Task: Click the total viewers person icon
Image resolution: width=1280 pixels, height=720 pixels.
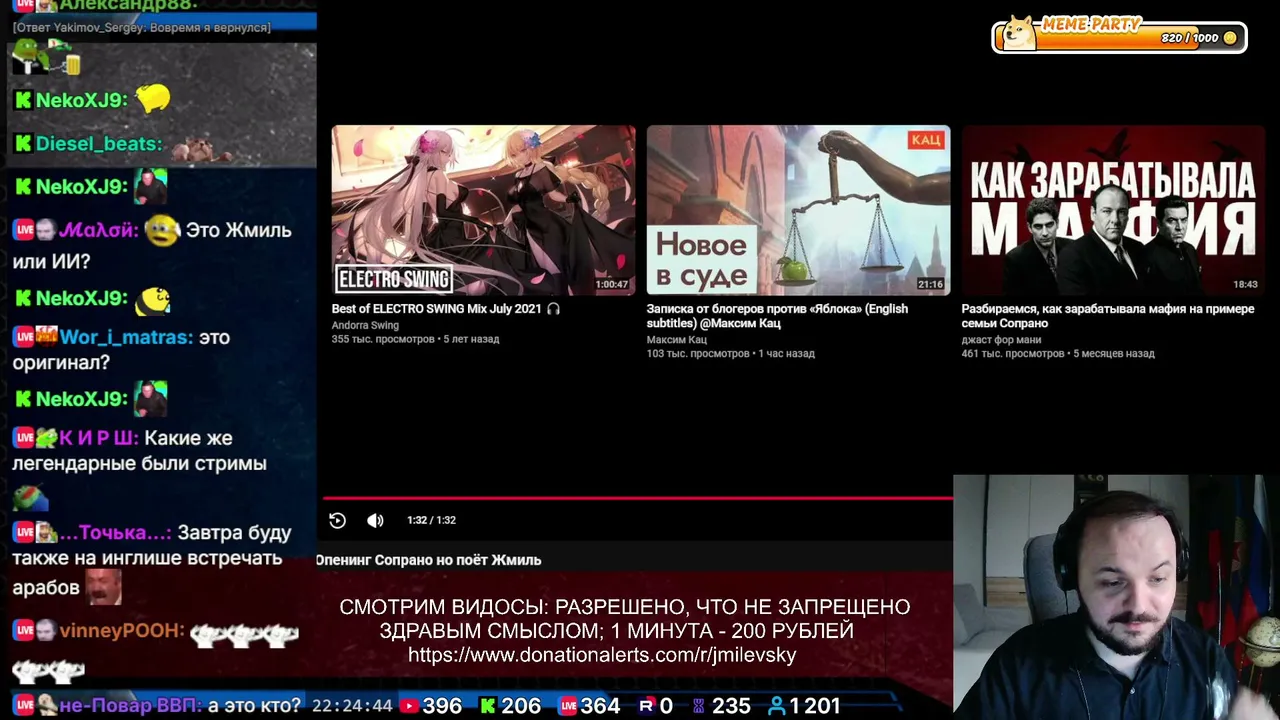Action: pos(776,706)
